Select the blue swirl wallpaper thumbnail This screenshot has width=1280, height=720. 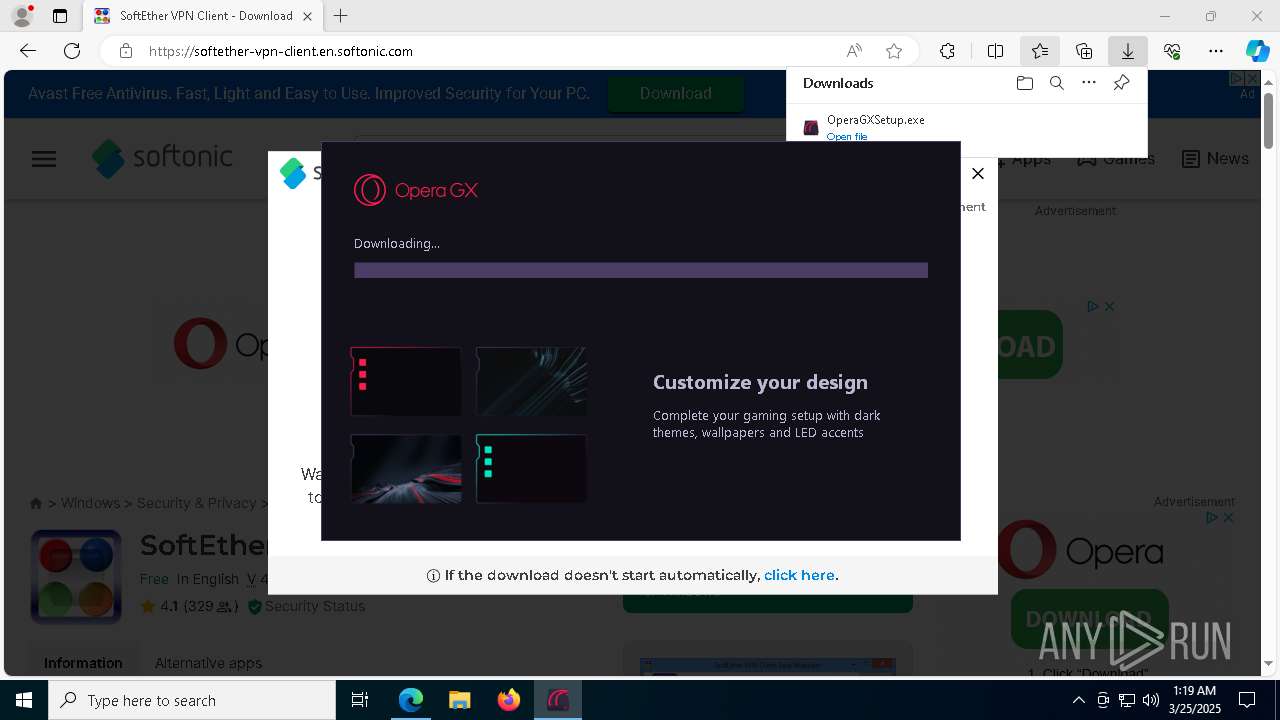click(531, 381)
